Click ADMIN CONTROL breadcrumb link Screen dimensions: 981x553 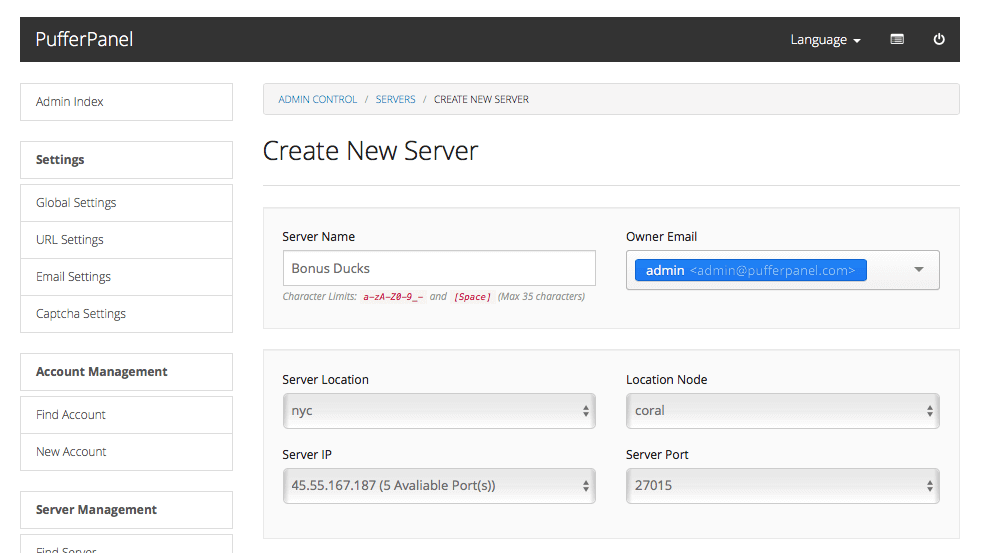[317, 100]
